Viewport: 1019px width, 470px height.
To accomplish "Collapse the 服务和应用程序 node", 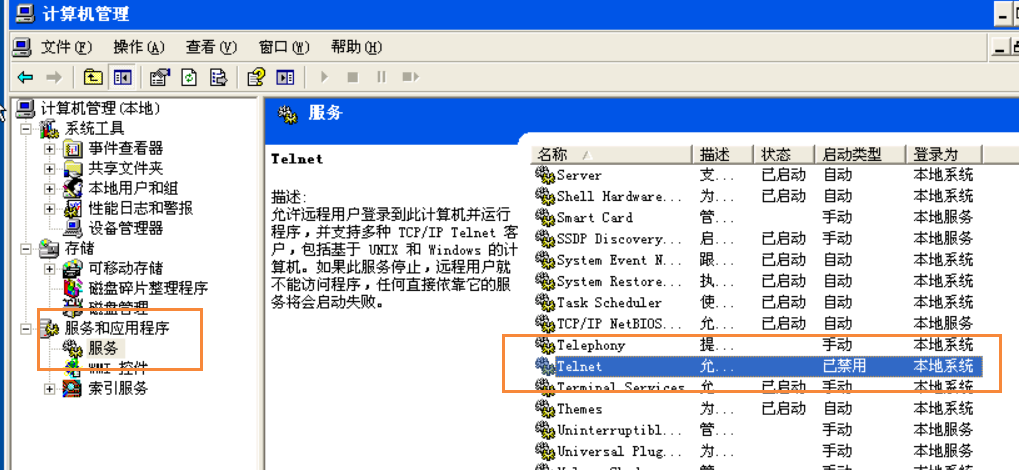I will pyautogui.click(x=26, y=328).
